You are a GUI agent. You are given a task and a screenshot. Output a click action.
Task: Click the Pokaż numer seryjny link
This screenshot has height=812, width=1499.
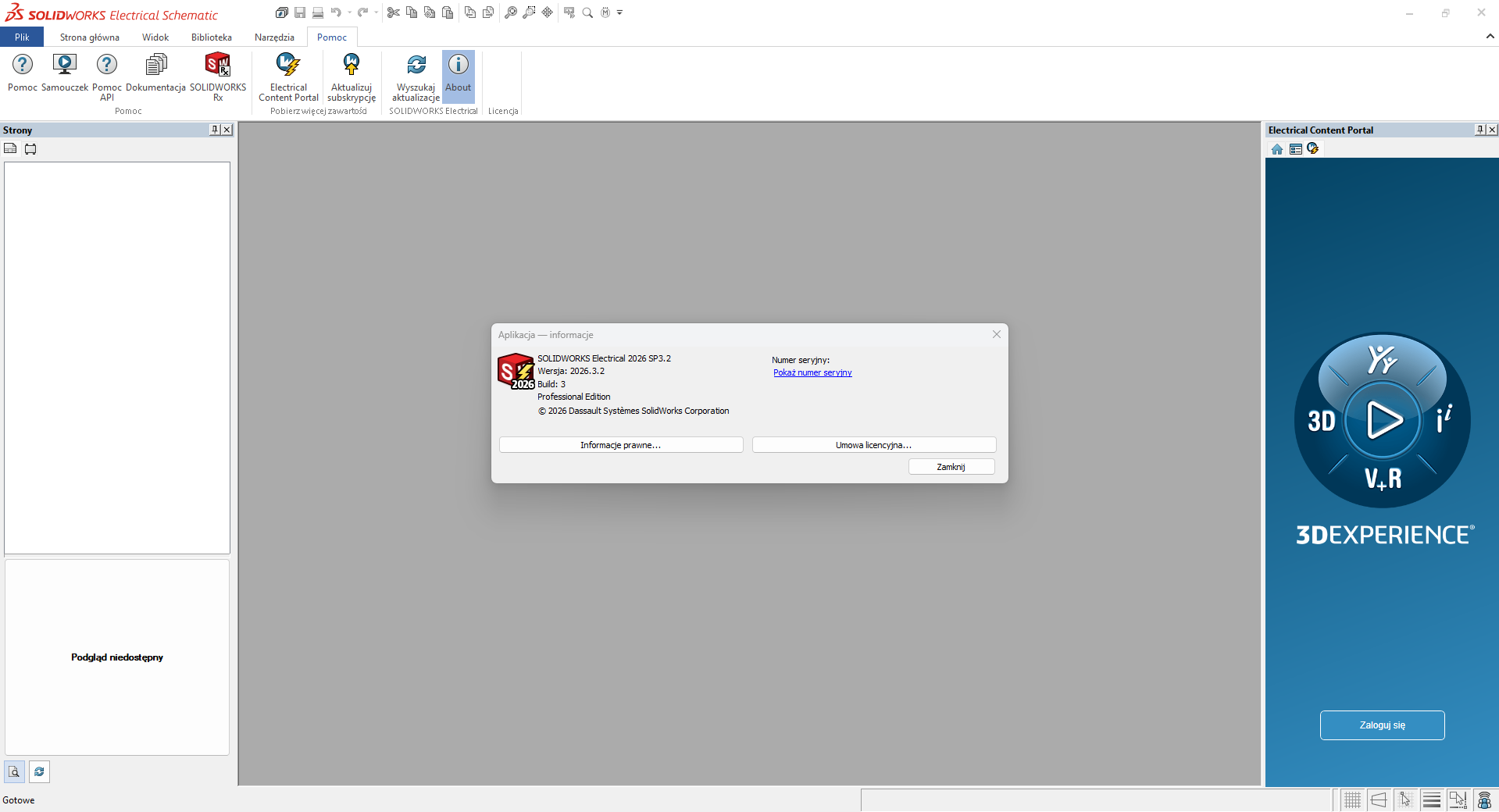[812, 373]
